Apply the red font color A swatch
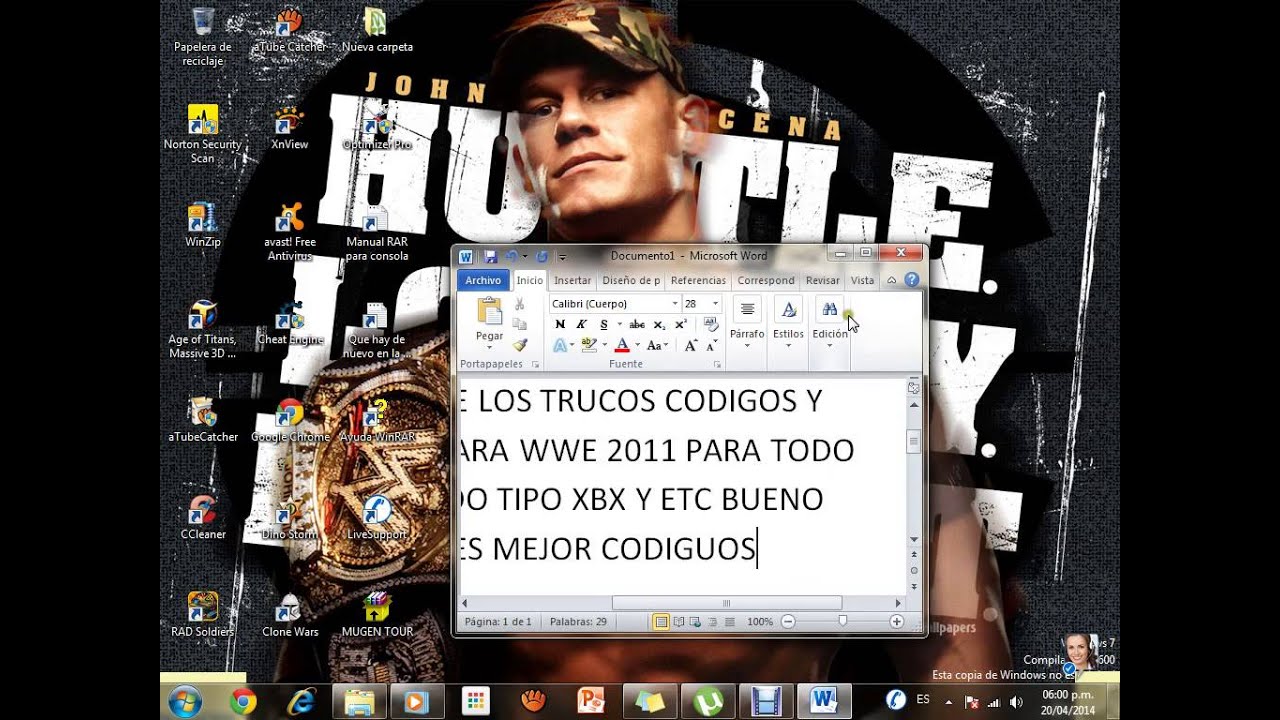This screenshot has width=1280, height=720. coord(622,346)
